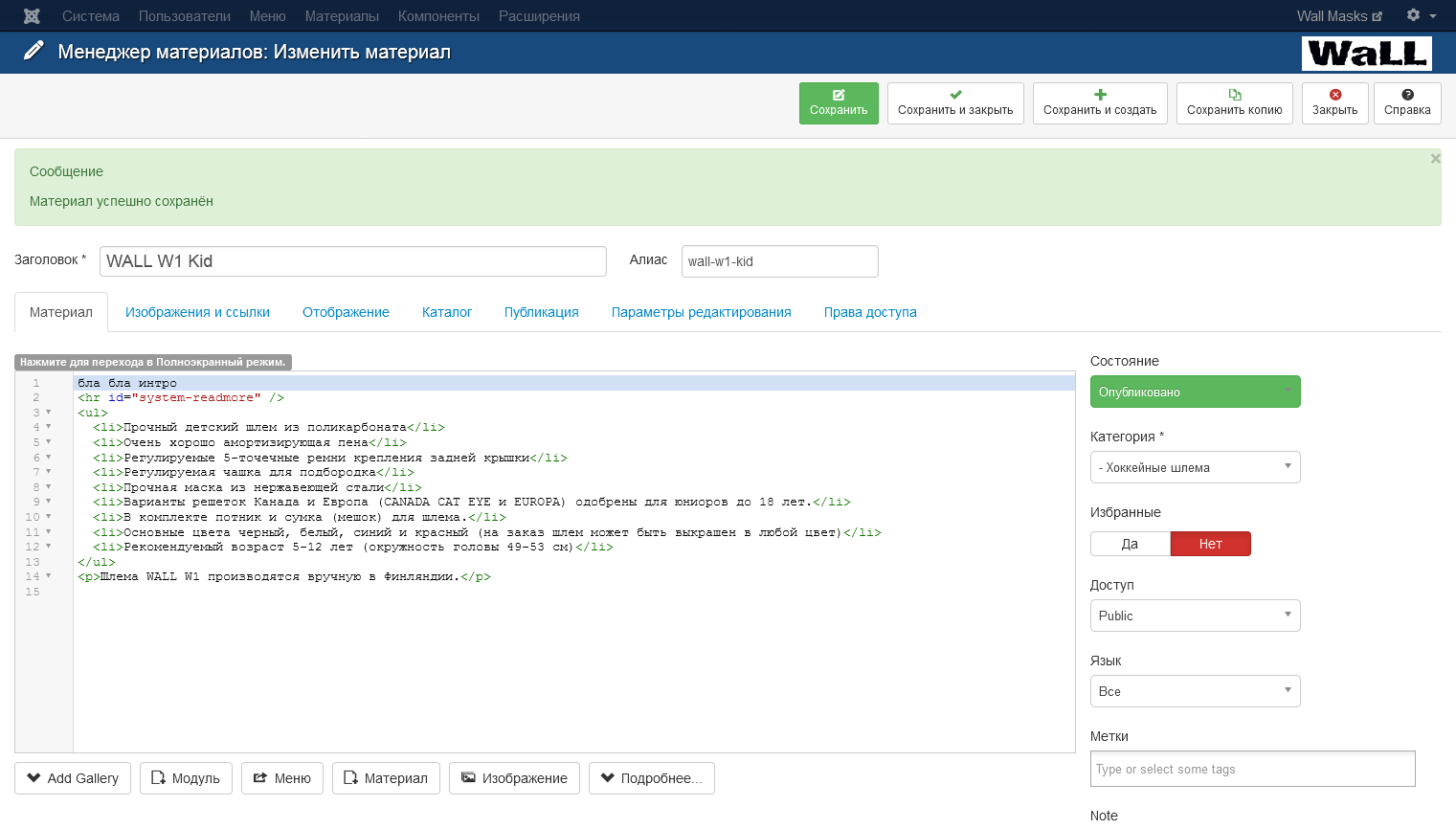Image resolution: width=1456 pixels, height=829 pixels.
Task: Switch to Изображения и ссылки tab
Action: coord(197,312)
